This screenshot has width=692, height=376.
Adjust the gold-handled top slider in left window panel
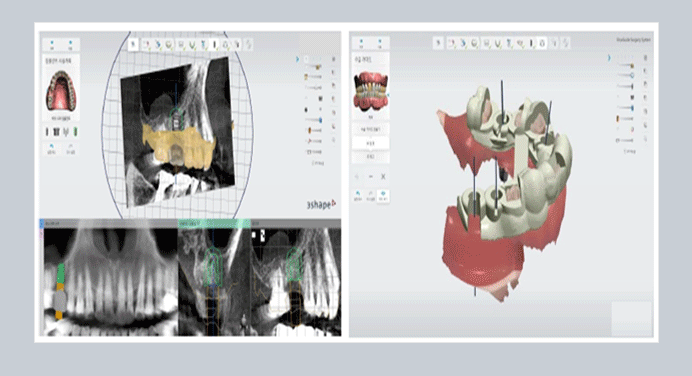click(x=313, y=67)
